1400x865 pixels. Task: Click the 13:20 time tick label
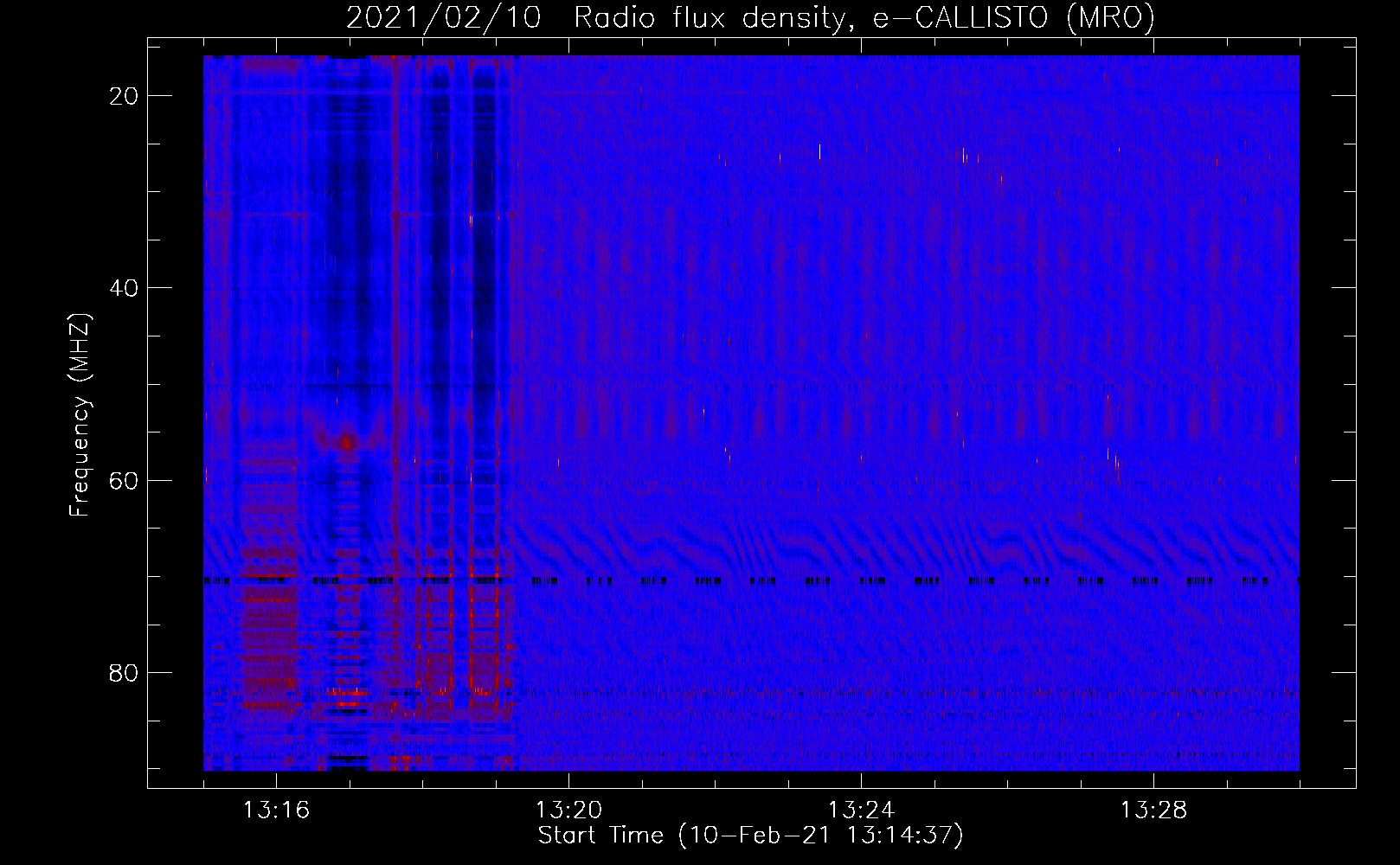568,811
